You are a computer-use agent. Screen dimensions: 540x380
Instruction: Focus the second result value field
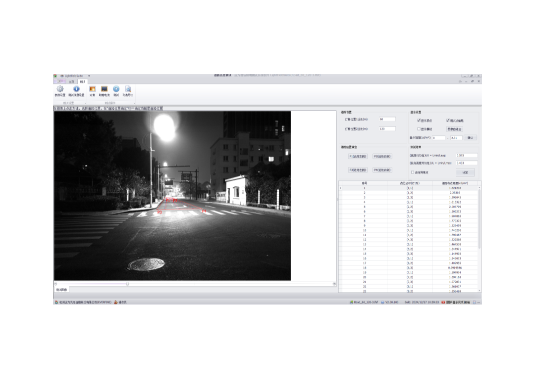coord(467,163)
